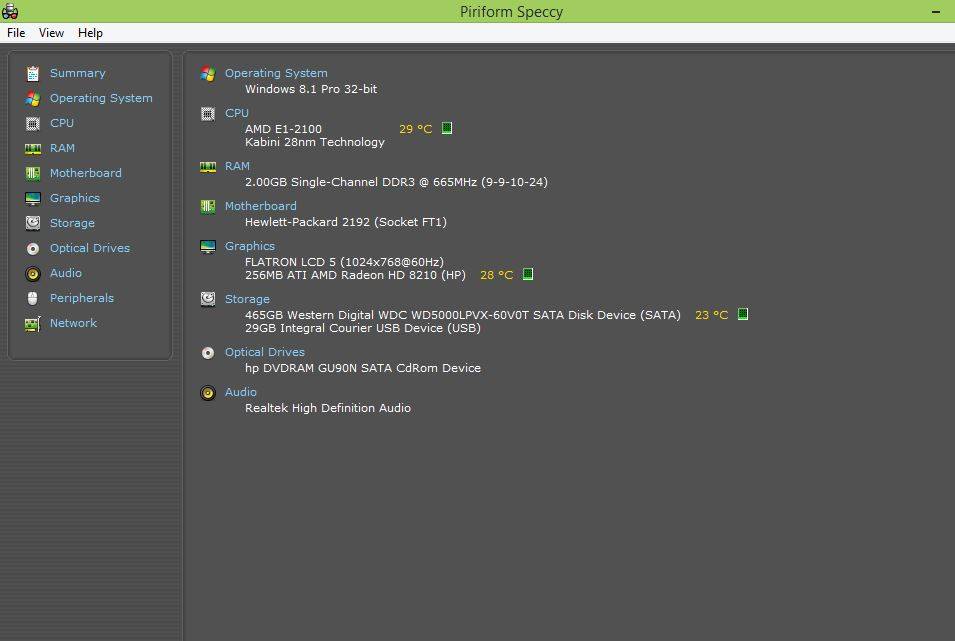This screenshot has width=955, height=641.
Task: Click the 2.00GB Single-Channel DDR3 line
Action: pyautogui.click(x=396, y=182)
